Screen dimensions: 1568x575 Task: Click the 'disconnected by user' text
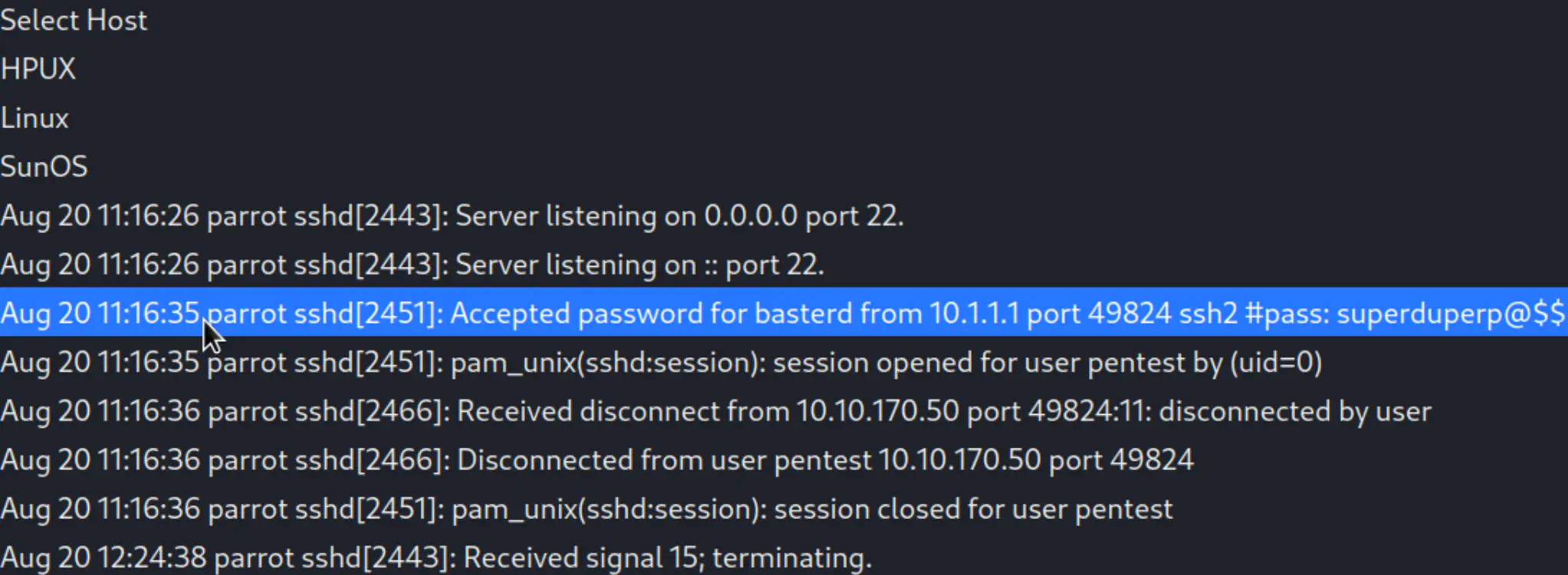(1294, 412)
